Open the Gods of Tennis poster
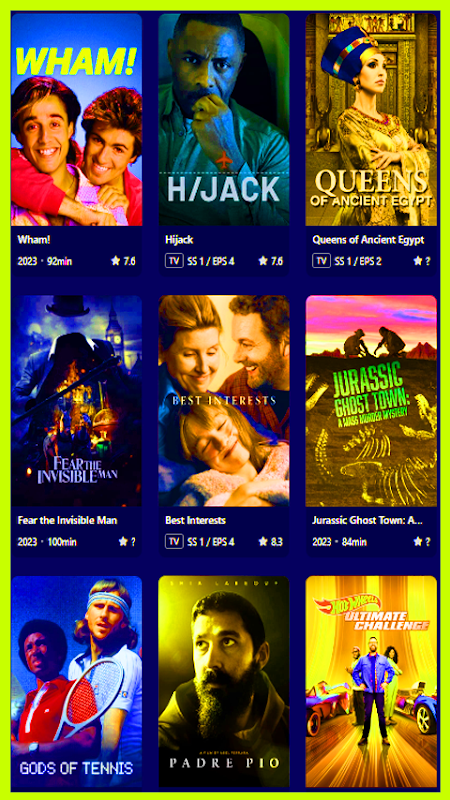The image size is (450, 800). coord(77,682)
